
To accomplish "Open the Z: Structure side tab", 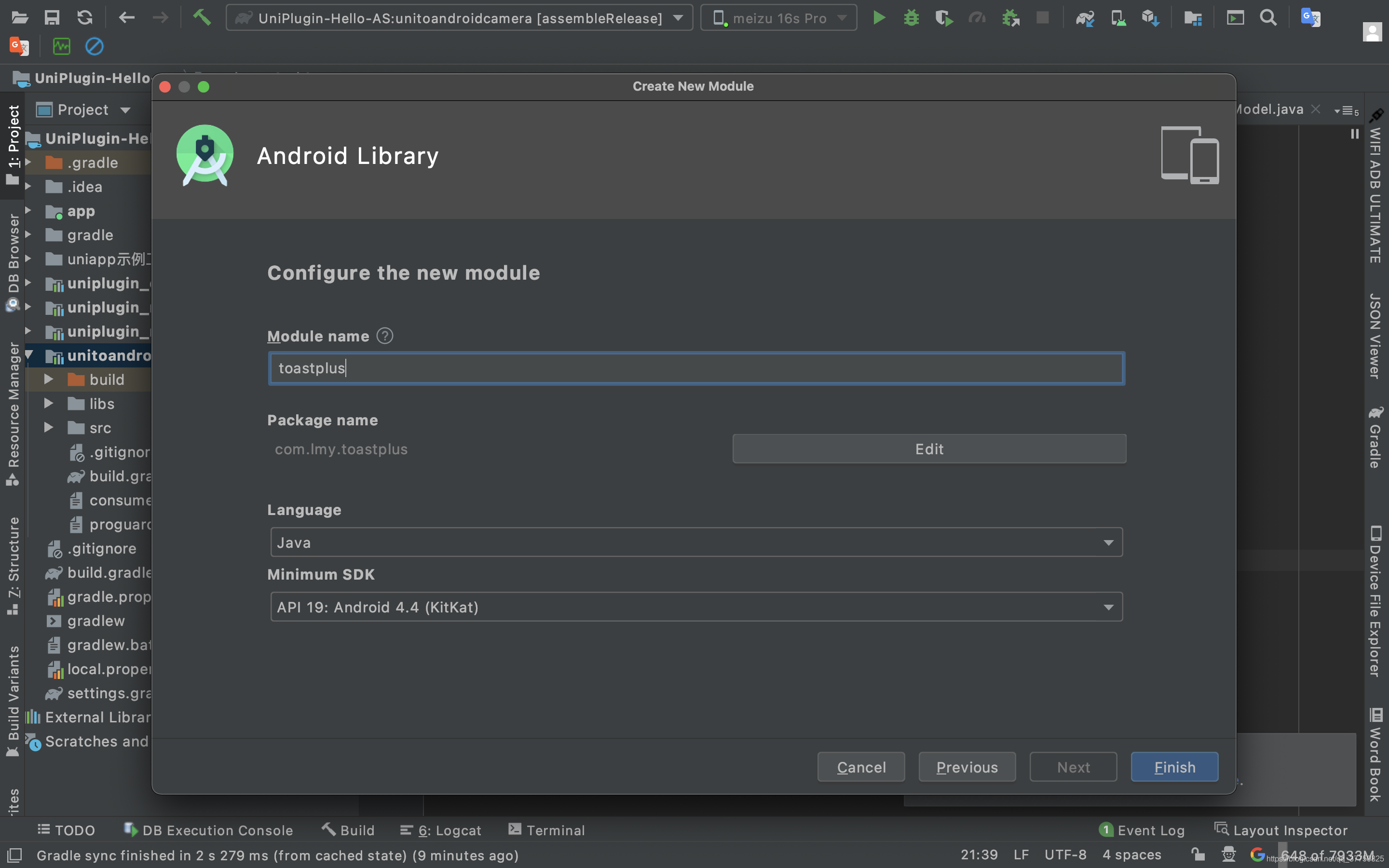I will [x=13, y=566].
